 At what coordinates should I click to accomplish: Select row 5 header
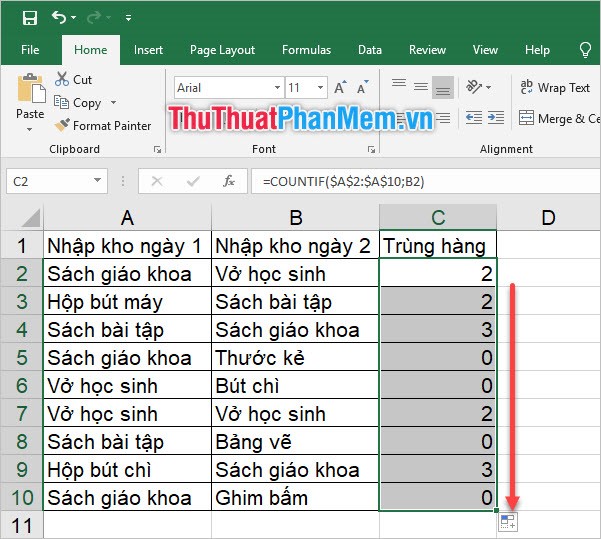(22, 357)
